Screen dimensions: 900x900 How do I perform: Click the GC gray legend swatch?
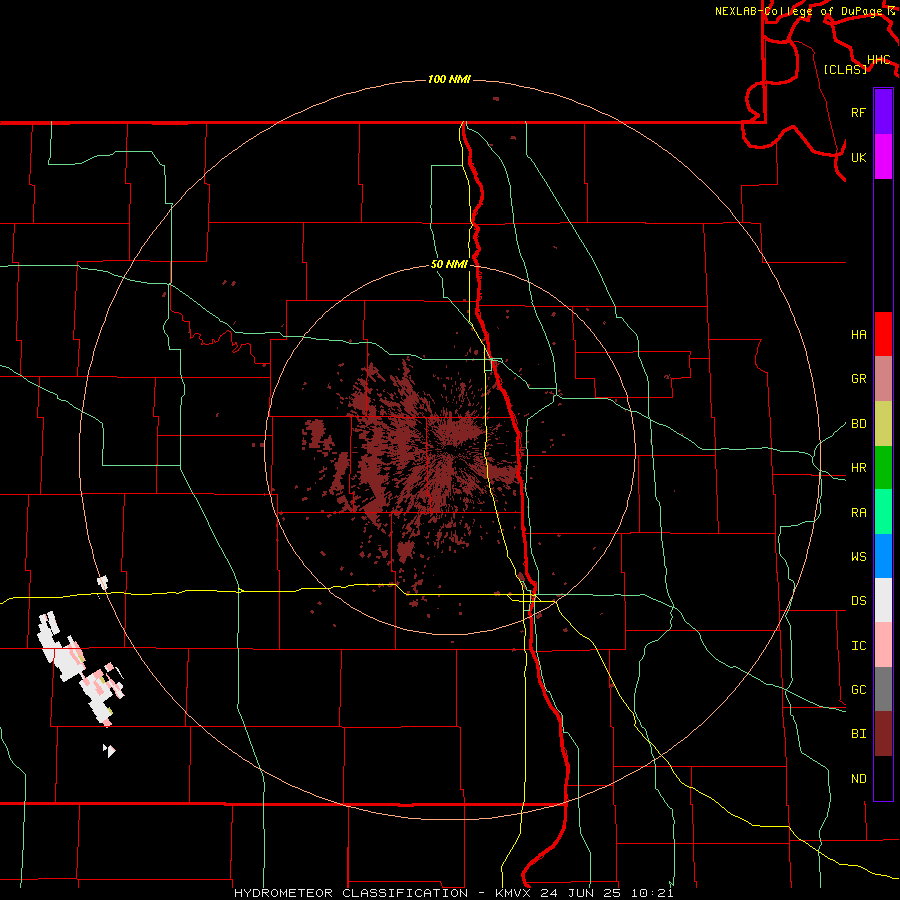(x=883, y=689)
